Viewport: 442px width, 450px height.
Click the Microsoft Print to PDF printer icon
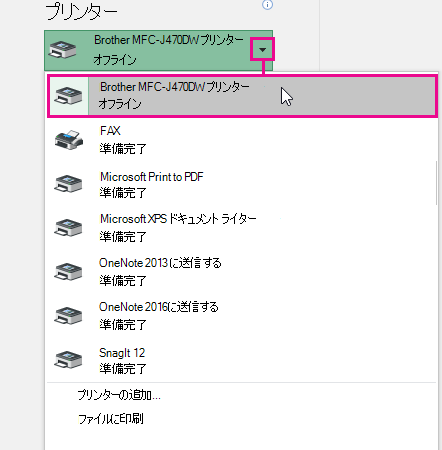click(68, 184)
